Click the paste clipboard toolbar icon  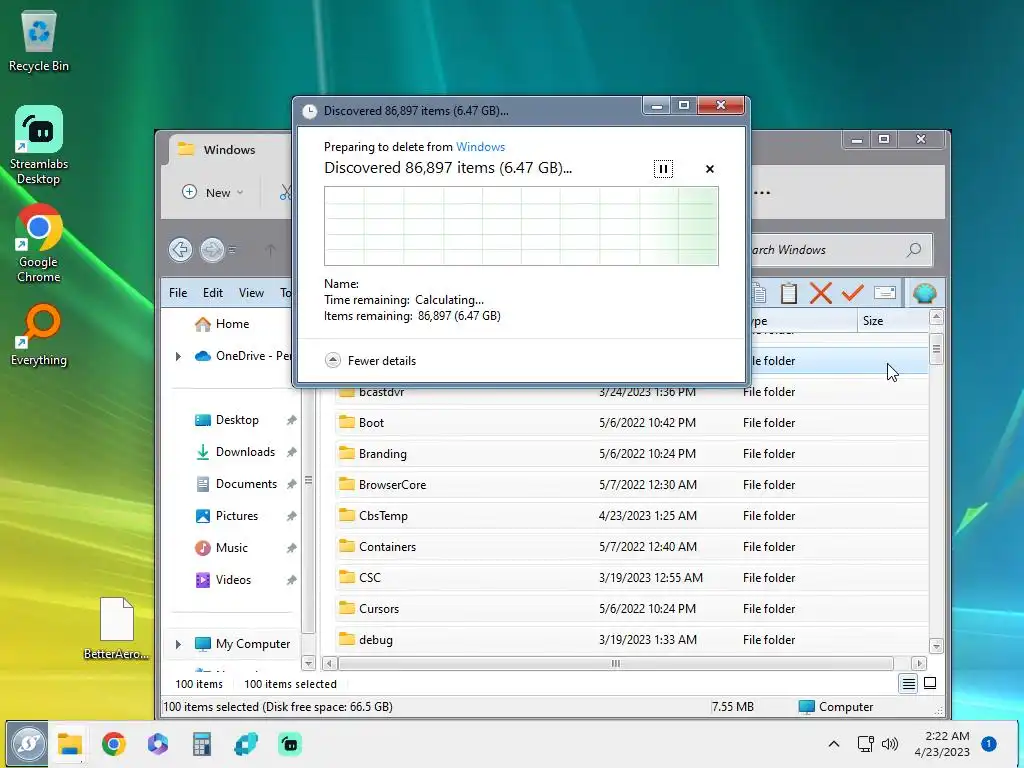pyautogui.click(x=789, y=293)
